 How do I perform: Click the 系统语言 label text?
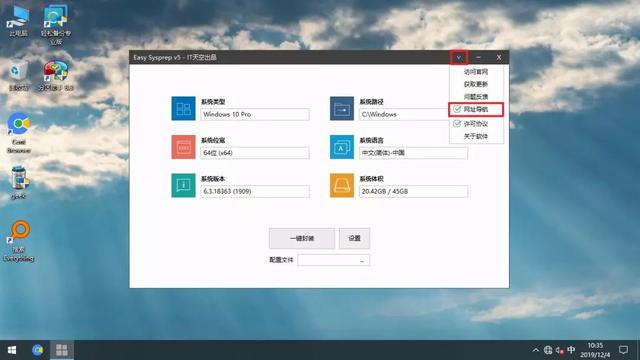pos(371,140)
